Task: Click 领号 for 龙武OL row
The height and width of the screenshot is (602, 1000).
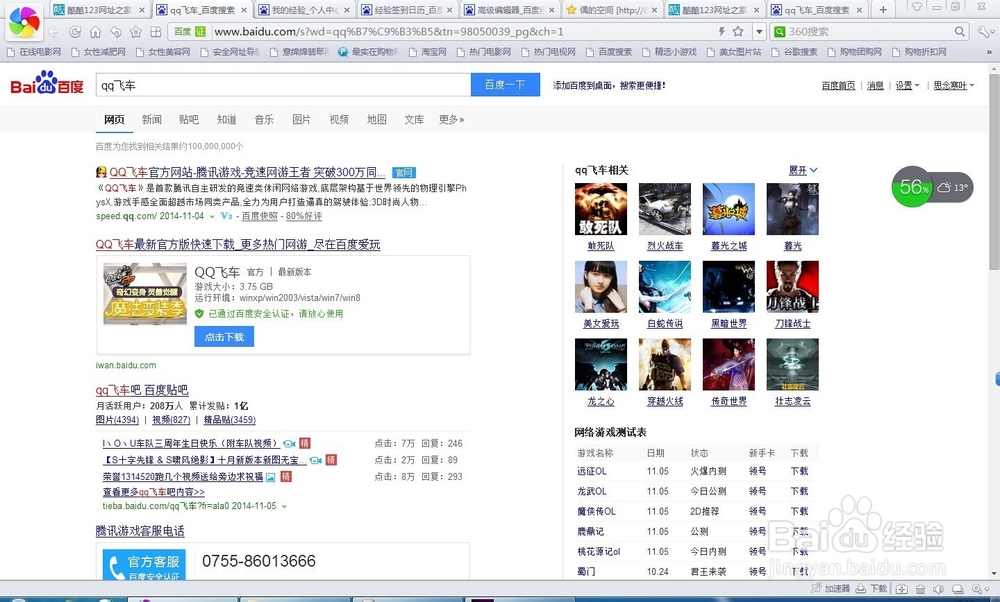Action: point(757,491)
